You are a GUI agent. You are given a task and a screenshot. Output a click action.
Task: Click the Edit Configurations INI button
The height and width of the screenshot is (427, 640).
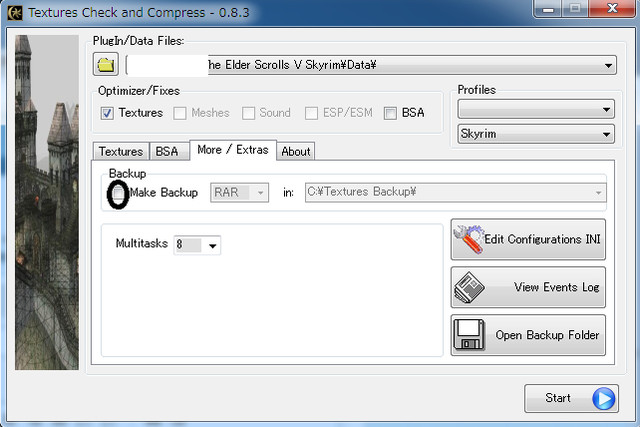[x=528, y=239]
